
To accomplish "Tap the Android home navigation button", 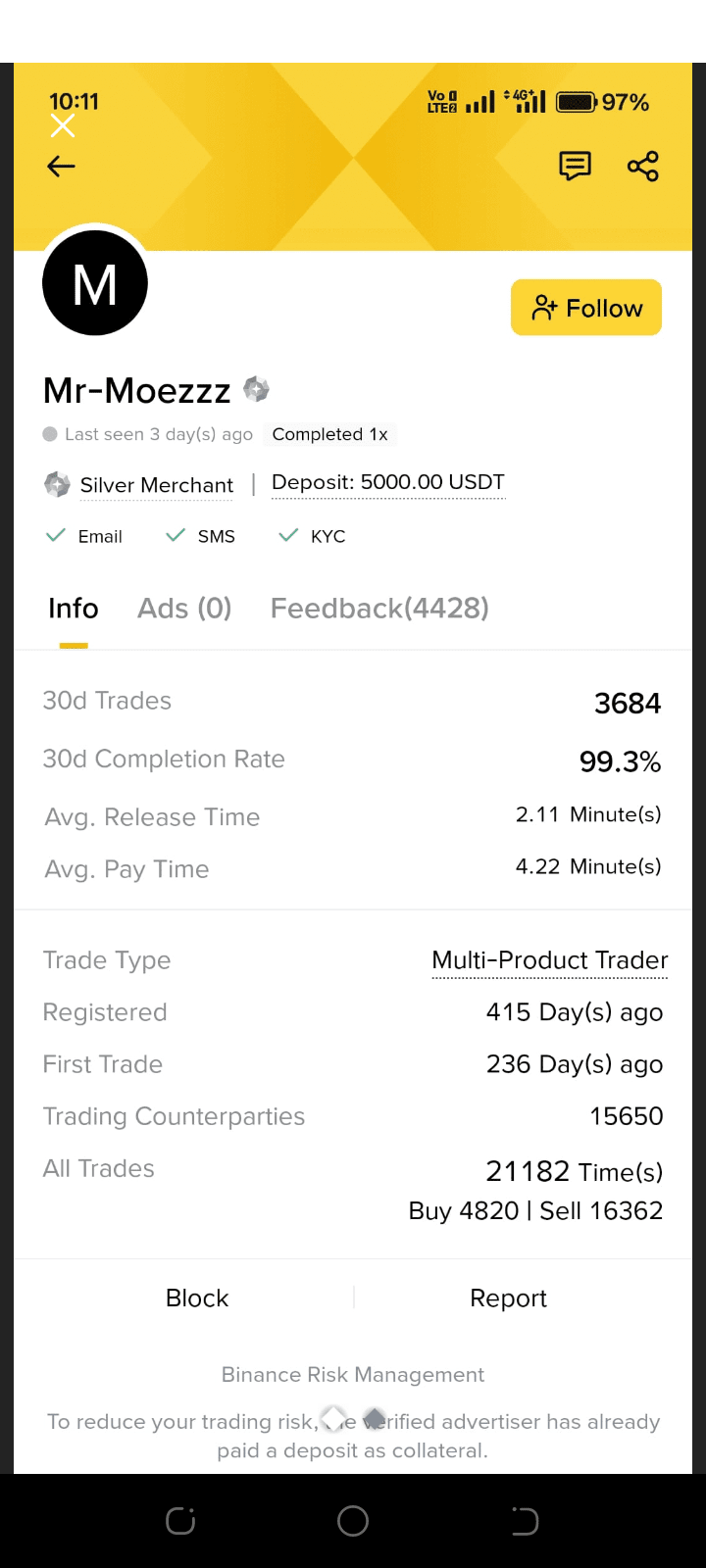I will pos(353,1521).
